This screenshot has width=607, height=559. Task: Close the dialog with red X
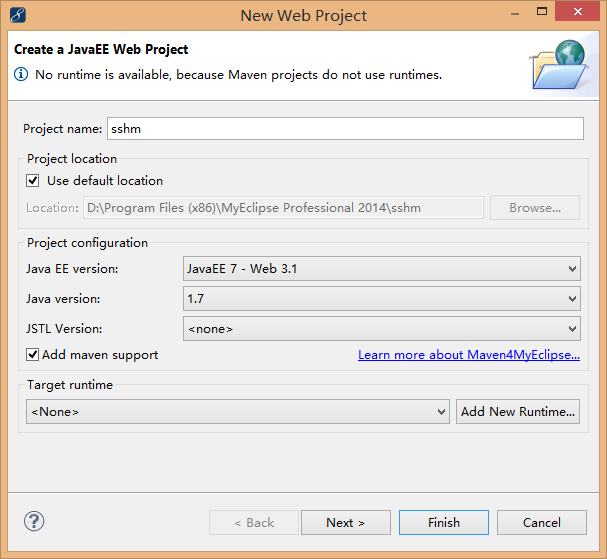pos(578,12)
